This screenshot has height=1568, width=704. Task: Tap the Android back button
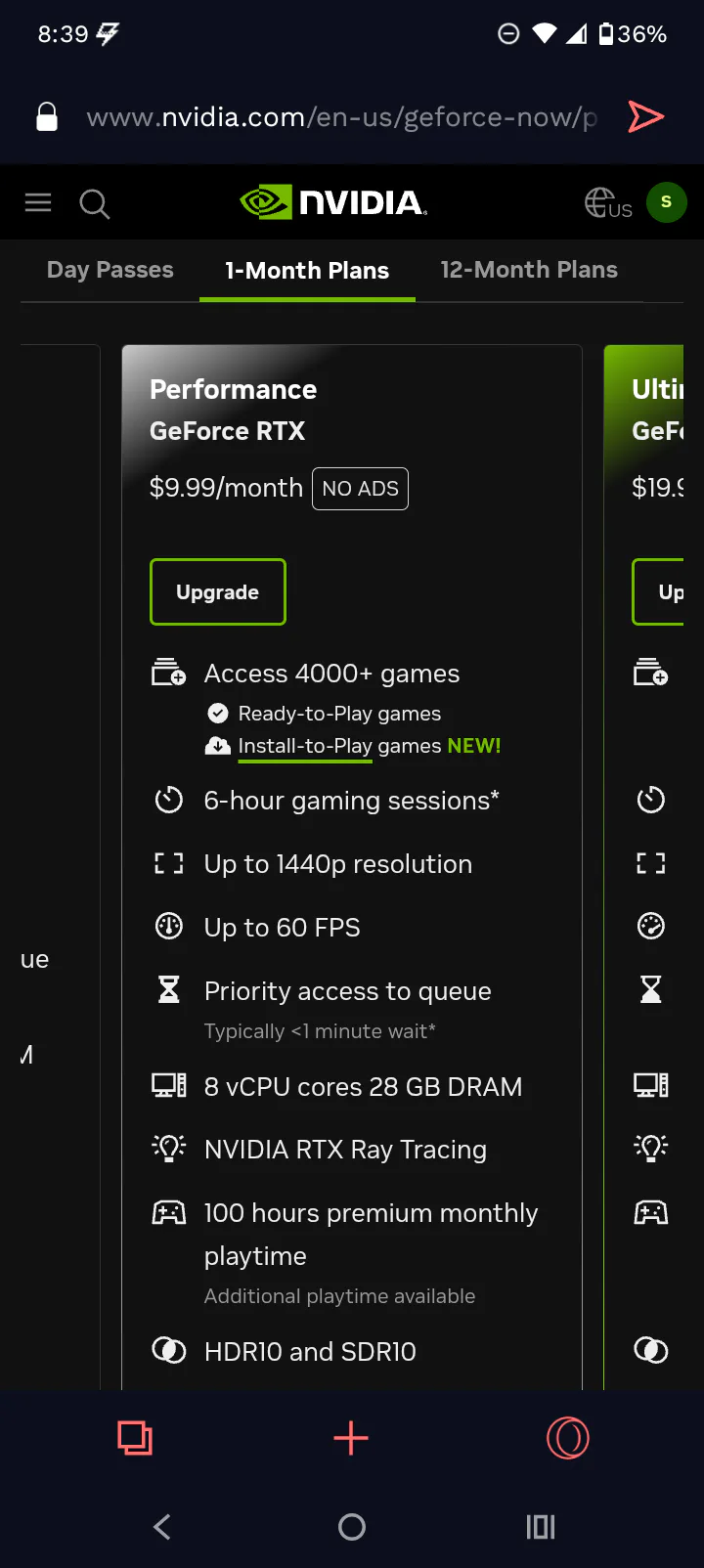point(162,1527)
